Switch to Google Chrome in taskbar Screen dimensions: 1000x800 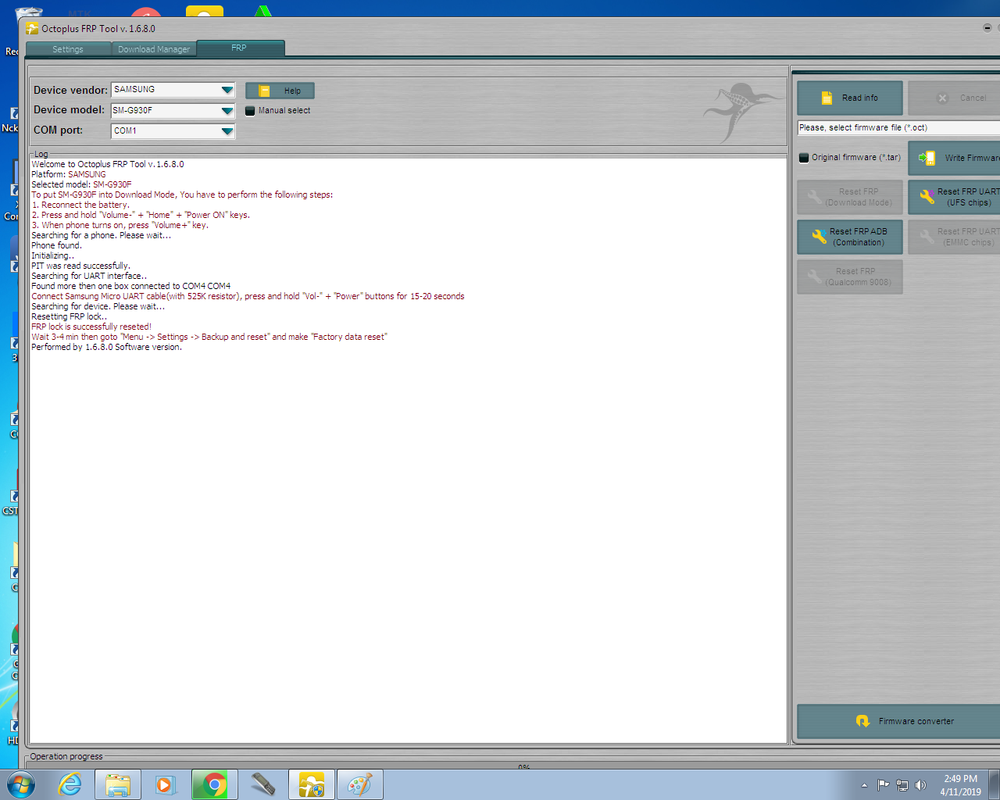(x=215, y=784)
